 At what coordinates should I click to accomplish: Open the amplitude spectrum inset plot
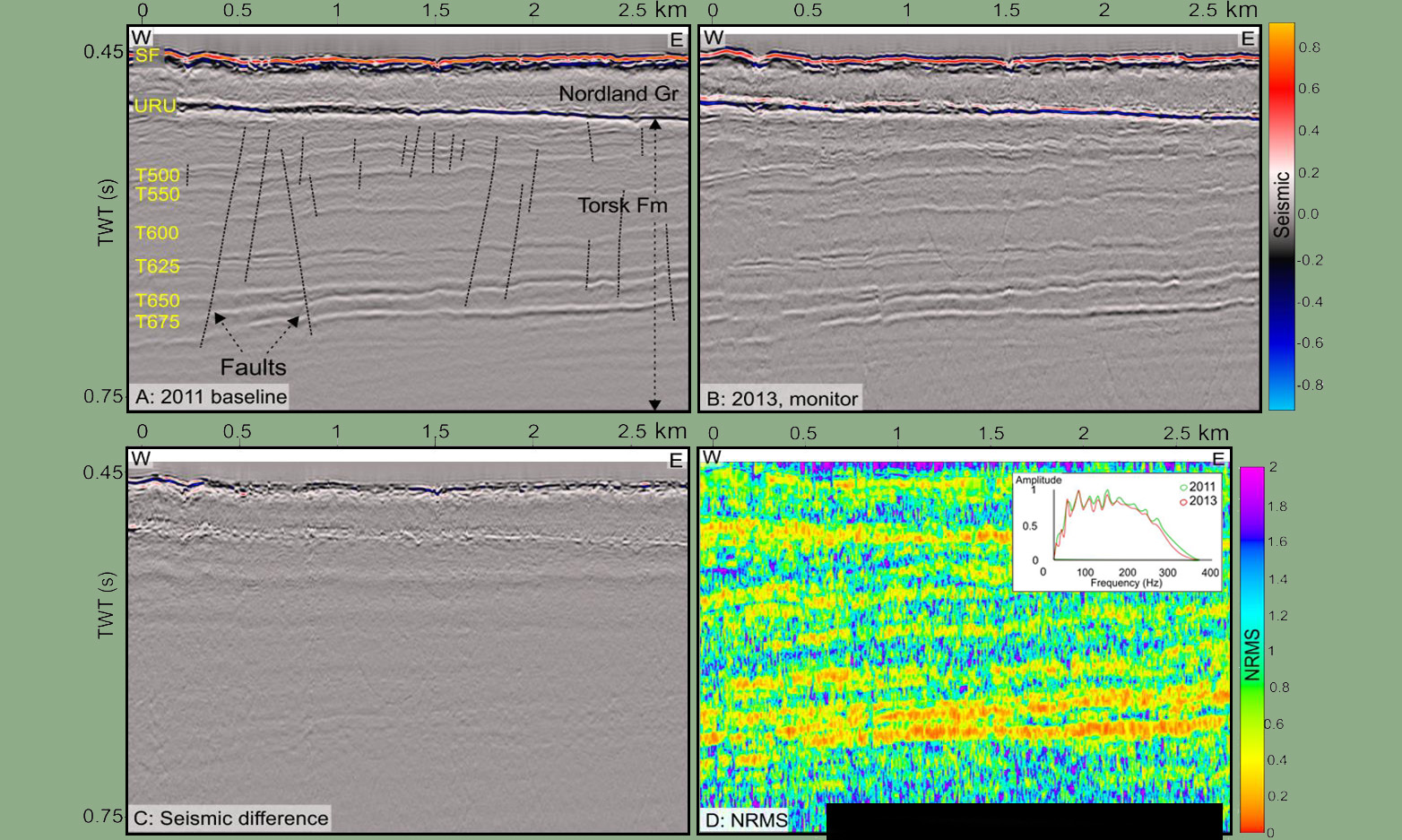click(1118, 532)
